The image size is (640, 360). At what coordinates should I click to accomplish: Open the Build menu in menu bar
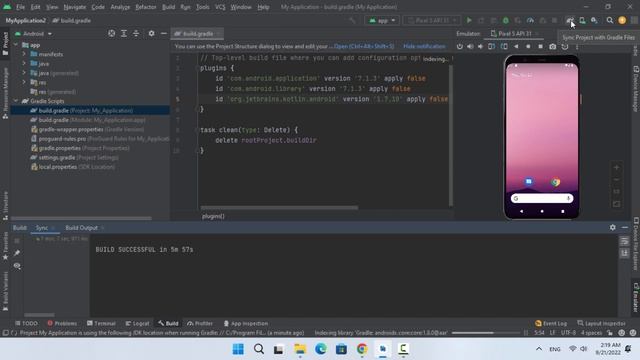click(169, 7)
